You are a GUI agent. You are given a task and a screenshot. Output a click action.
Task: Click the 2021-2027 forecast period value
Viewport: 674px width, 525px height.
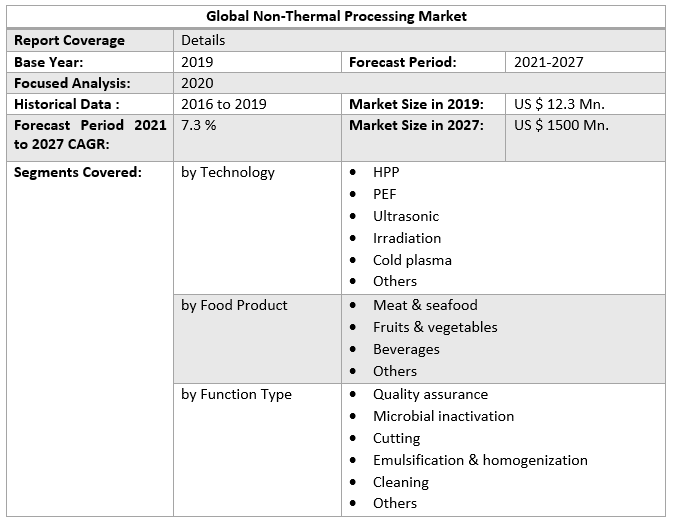[x=549, y=62]
